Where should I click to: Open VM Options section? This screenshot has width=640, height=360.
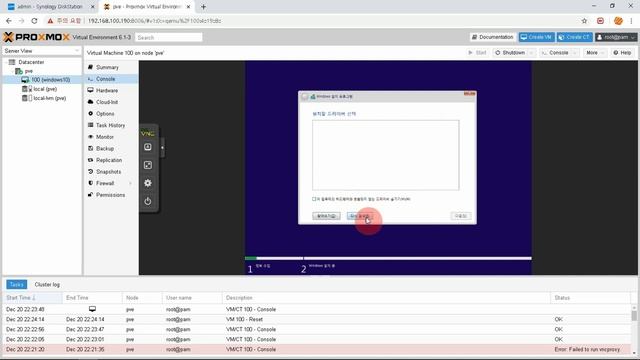[105, 113]
